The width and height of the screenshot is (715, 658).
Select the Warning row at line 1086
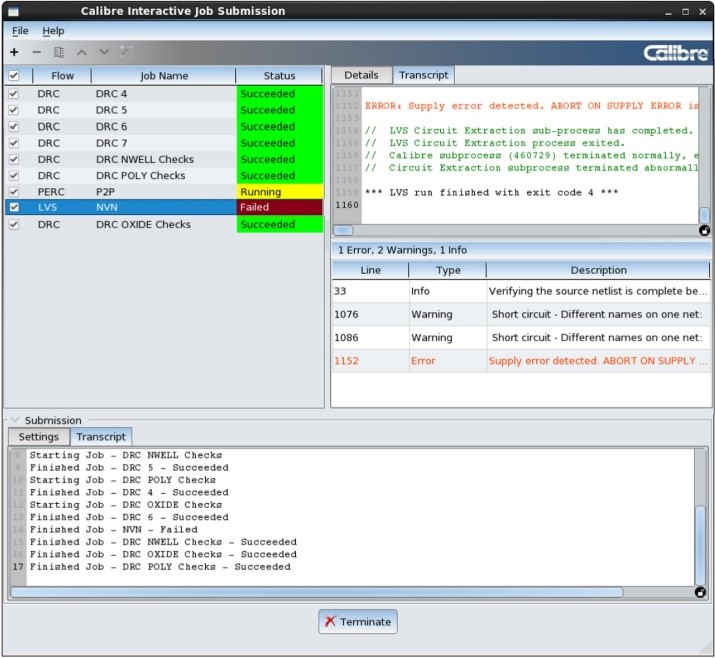point(521,338)
